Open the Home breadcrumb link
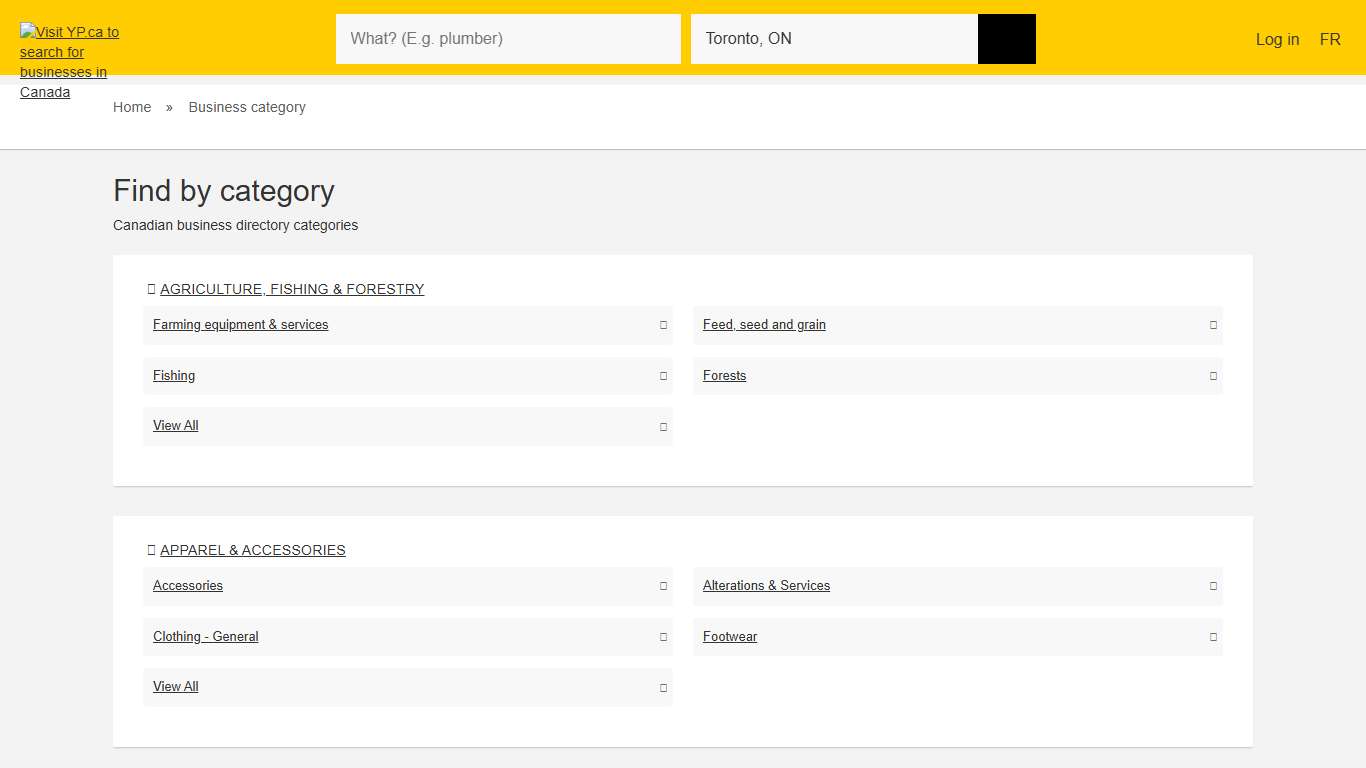The image size is (1366, 768). [x=132, y=107]
